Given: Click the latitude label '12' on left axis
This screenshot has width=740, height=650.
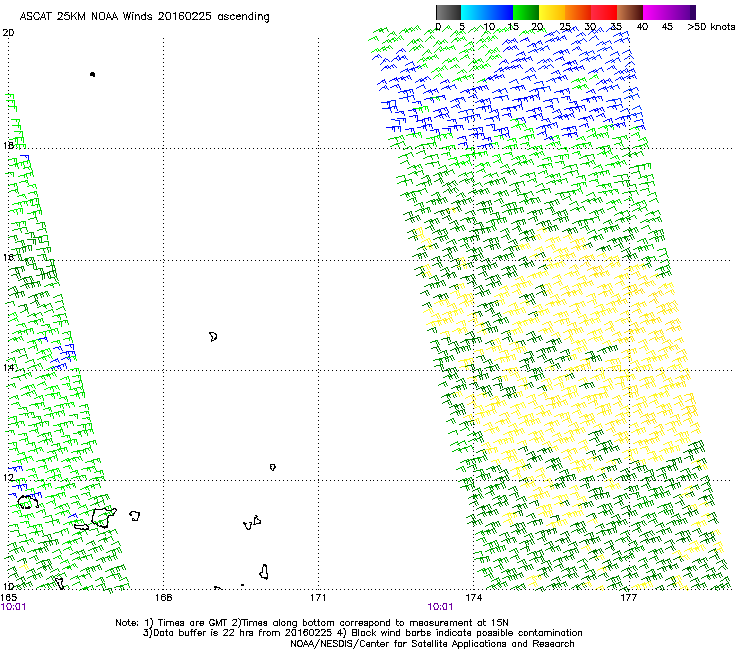Looking at the screenshot, I should tap(8, 477).
